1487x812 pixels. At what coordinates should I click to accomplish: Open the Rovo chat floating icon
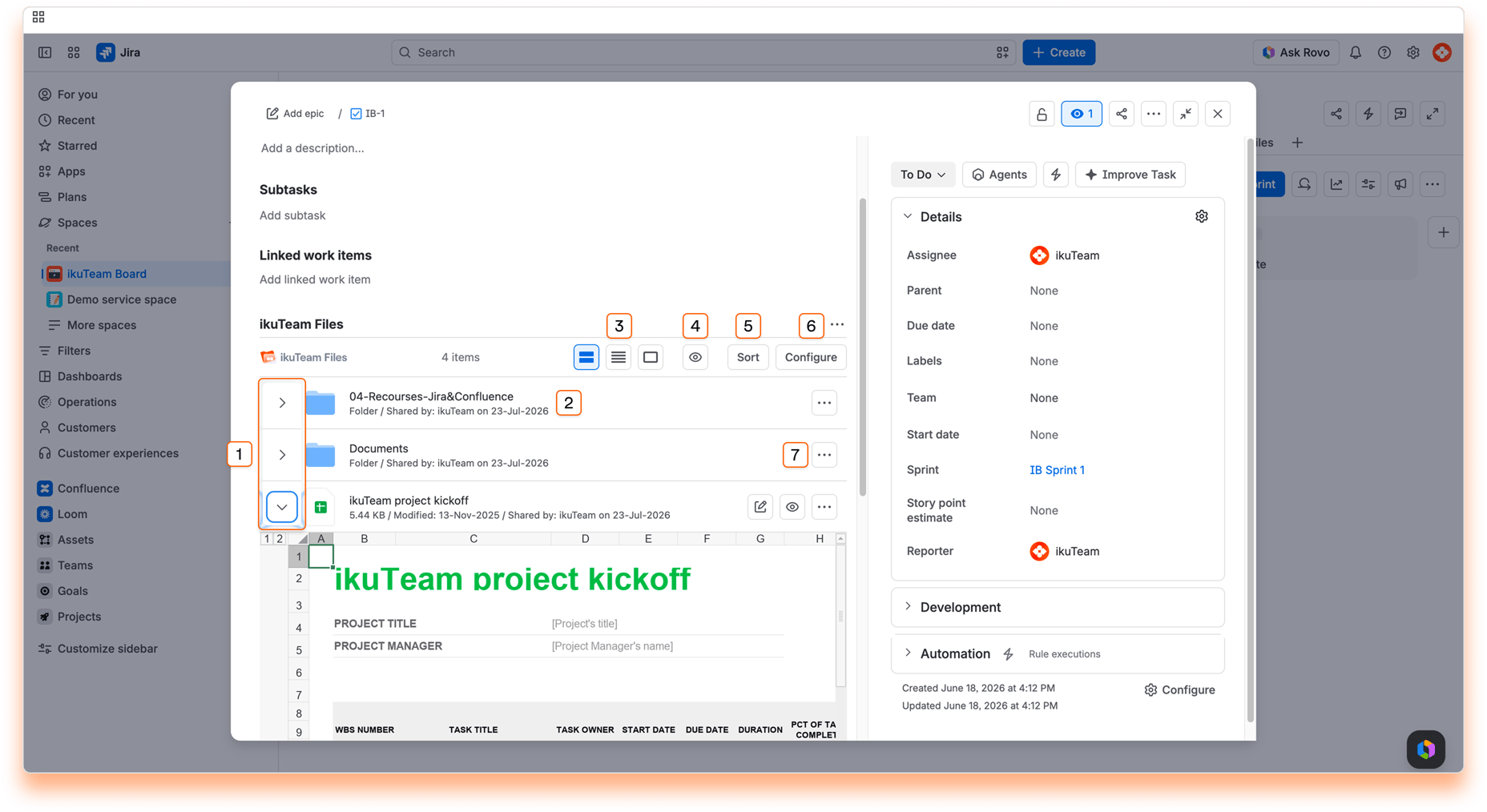[x=1426, y=750]
